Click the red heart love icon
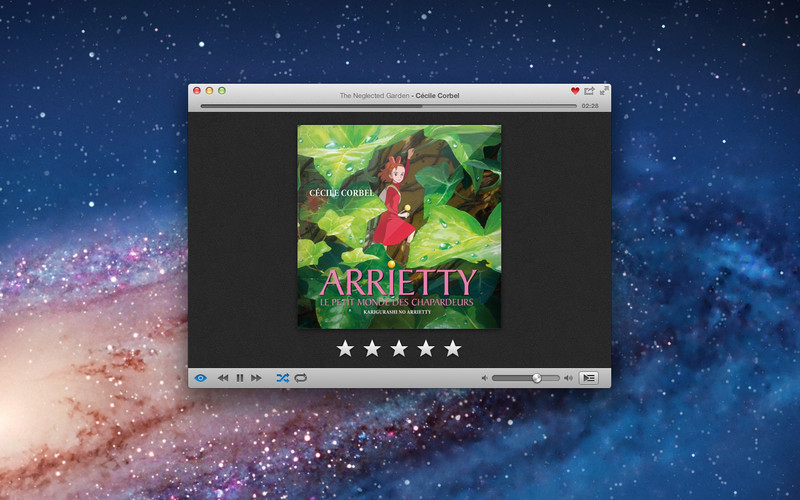The width and height of the screenshot is (800, 500). point(575,91)
